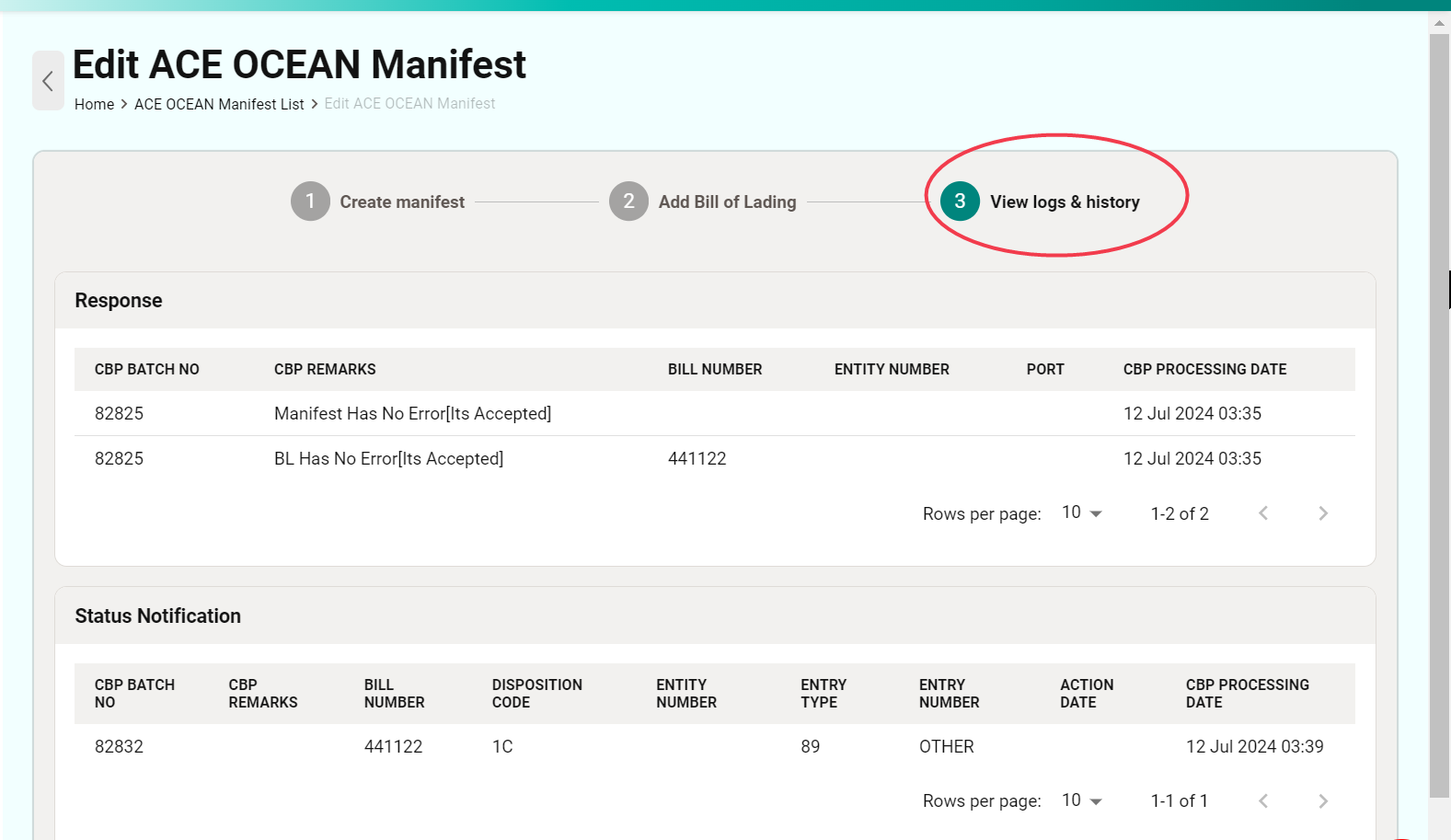
Task: Click scrollbar up arrow at top right
Action: click(1439, 23)
